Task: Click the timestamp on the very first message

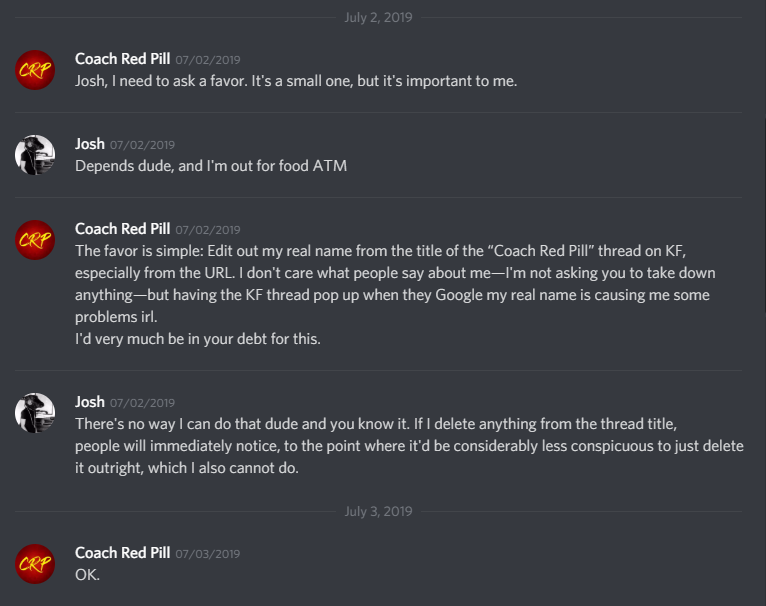Action: point(208,59)
